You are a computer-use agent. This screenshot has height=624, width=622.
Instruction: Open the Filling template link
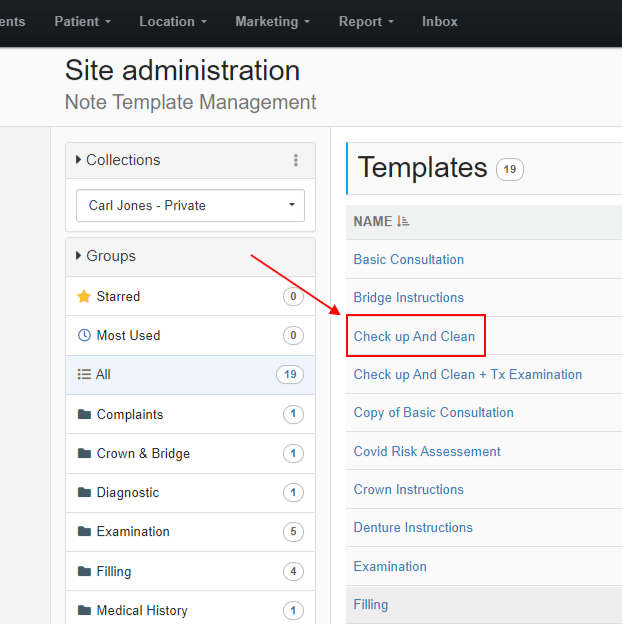371,604
